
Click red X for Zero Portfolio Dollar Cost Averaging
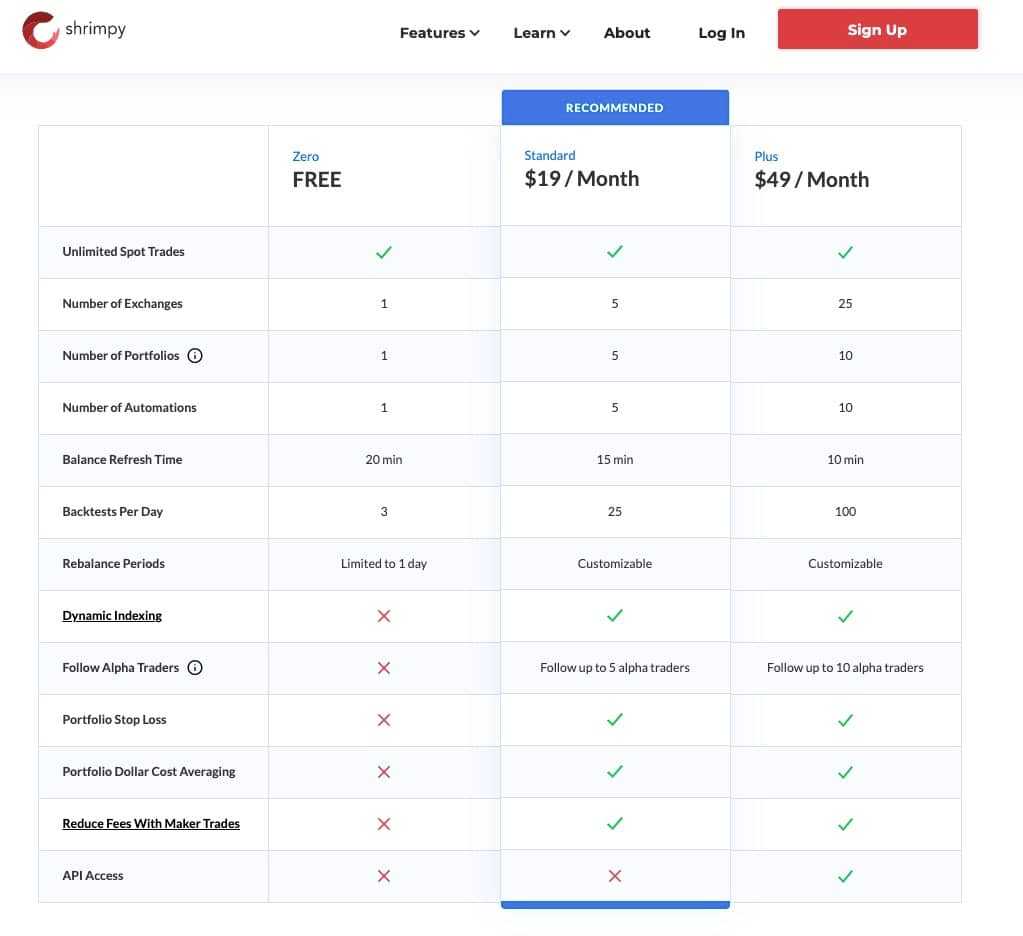pyautogui.click(x=383, y=772)
